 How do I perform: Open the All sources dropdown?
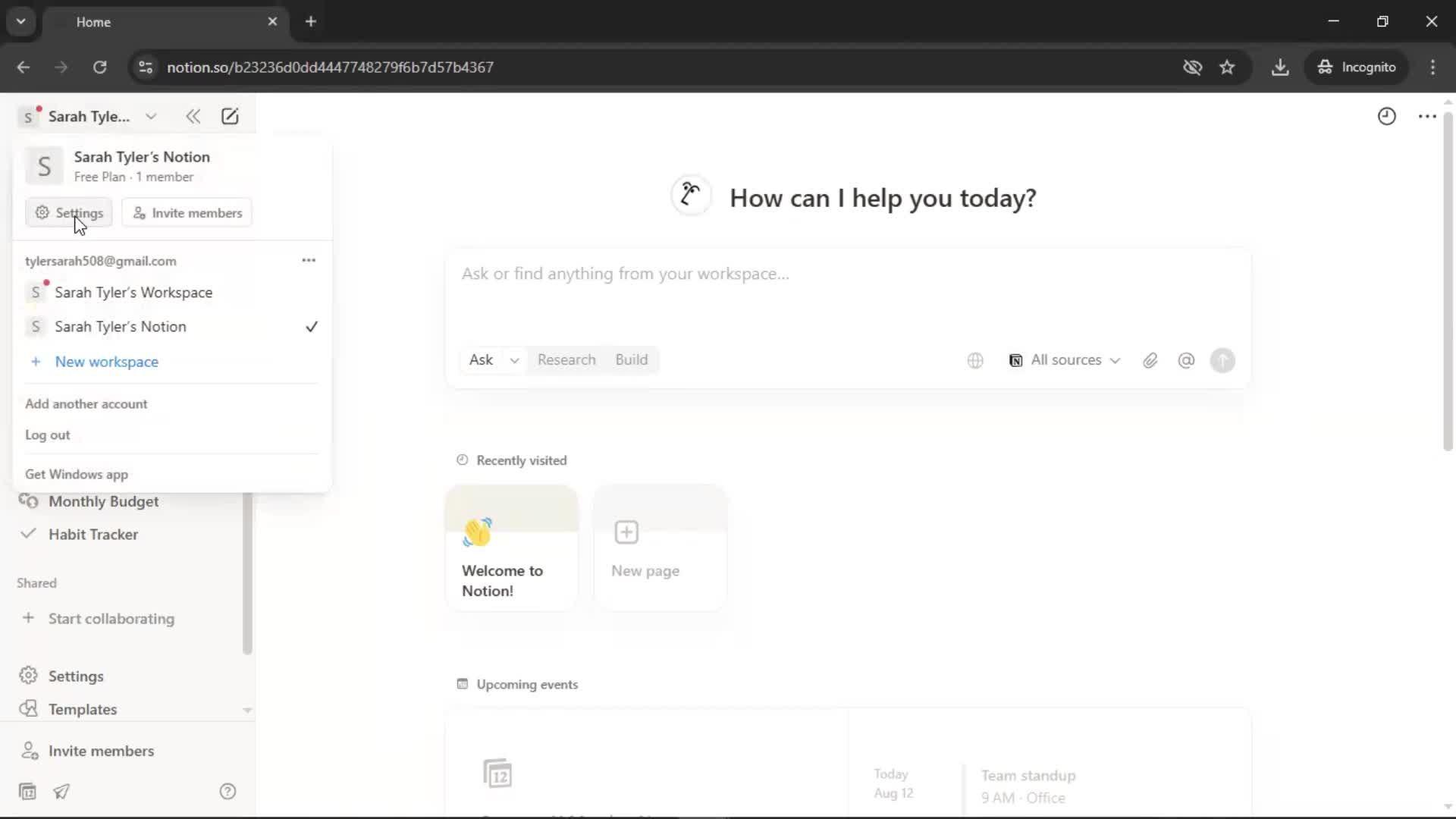tap(1064, 360)
